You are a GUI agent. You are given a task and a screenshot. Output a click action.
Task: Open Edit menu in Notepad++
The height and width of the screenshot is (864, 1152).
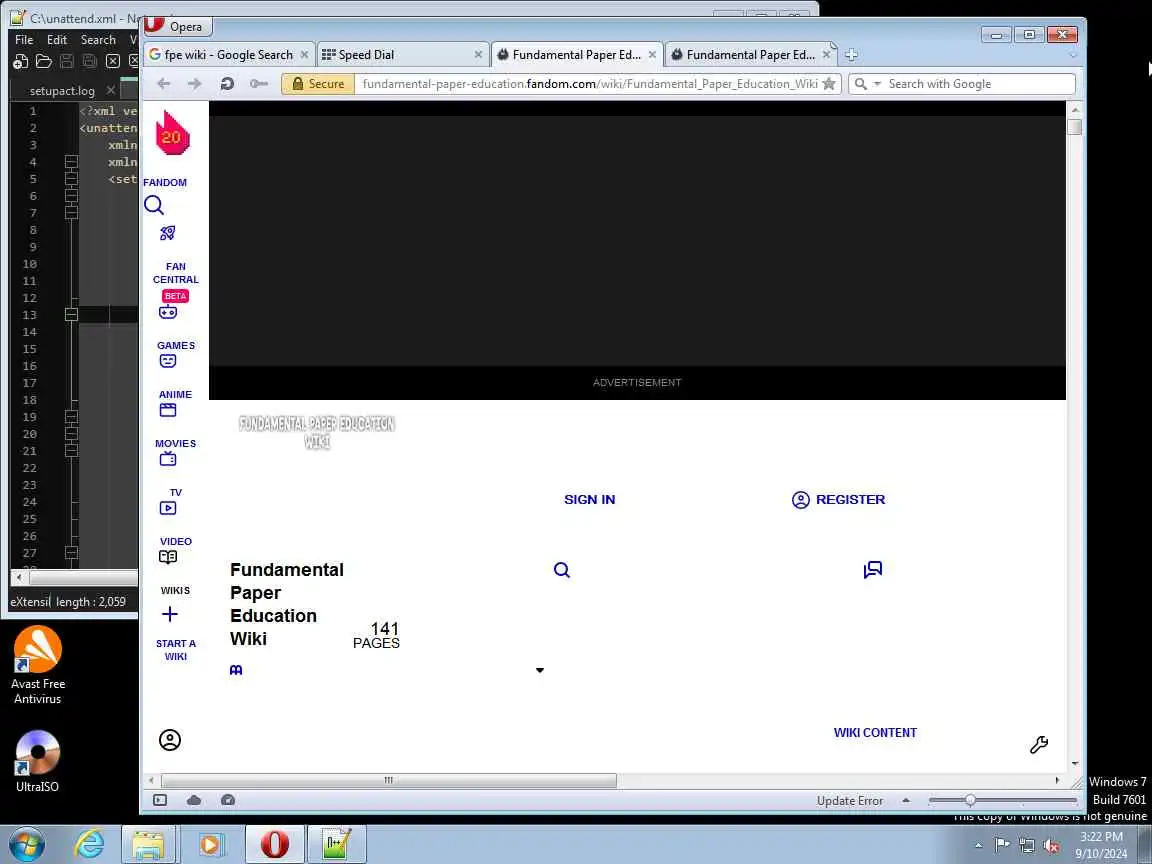(x=57, y=40)
